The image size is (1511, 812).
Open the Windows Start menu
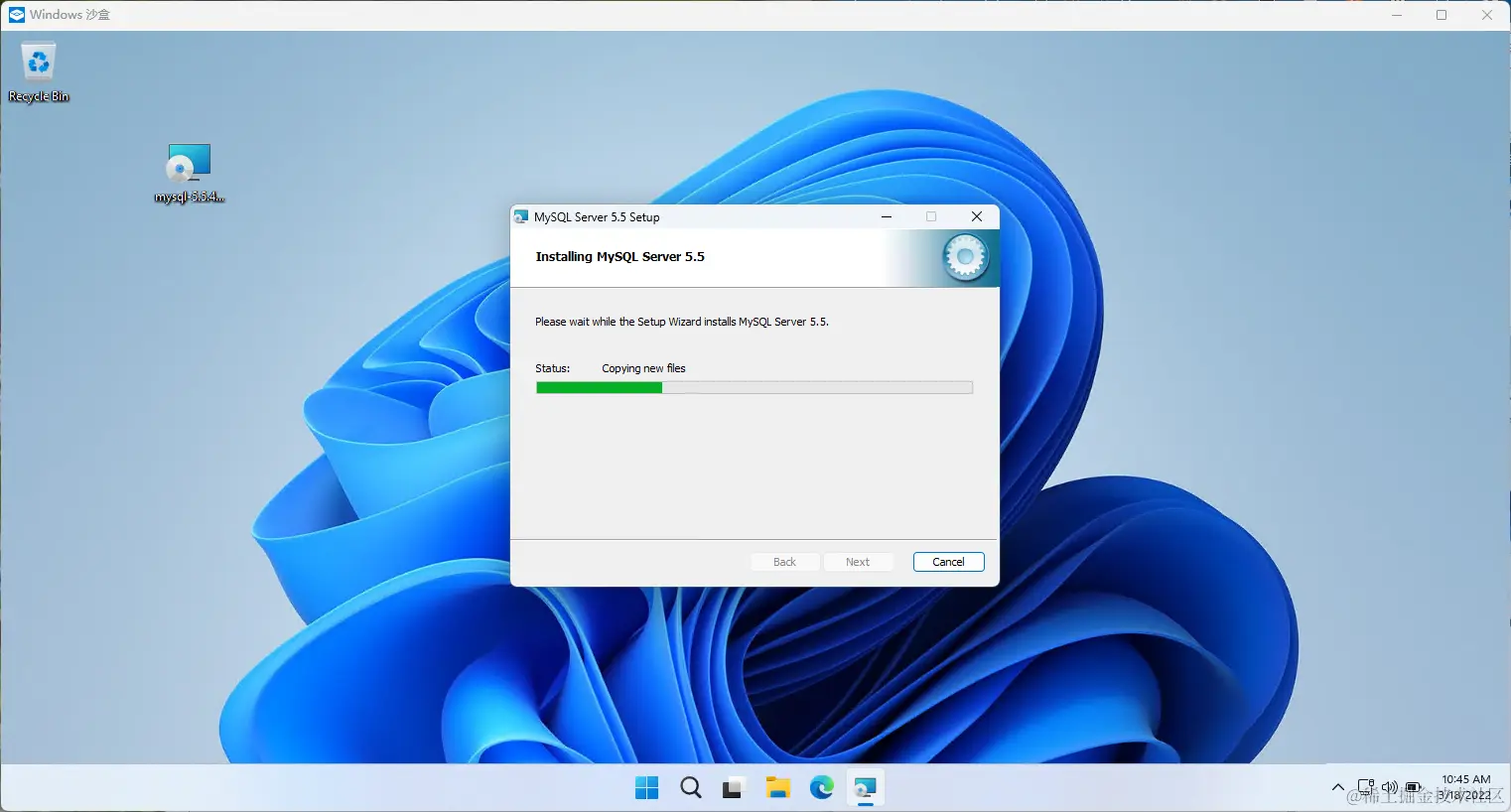646,788
